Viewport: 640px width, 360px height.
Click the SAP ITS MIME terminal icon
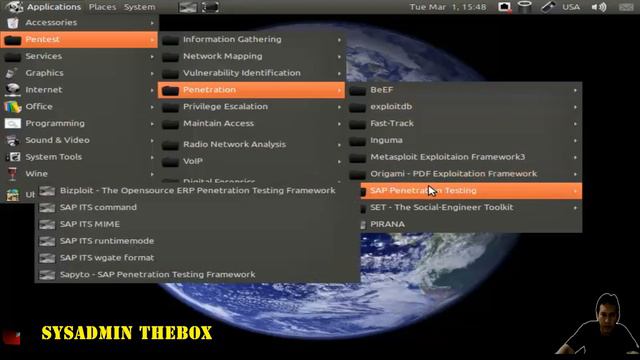47,224
